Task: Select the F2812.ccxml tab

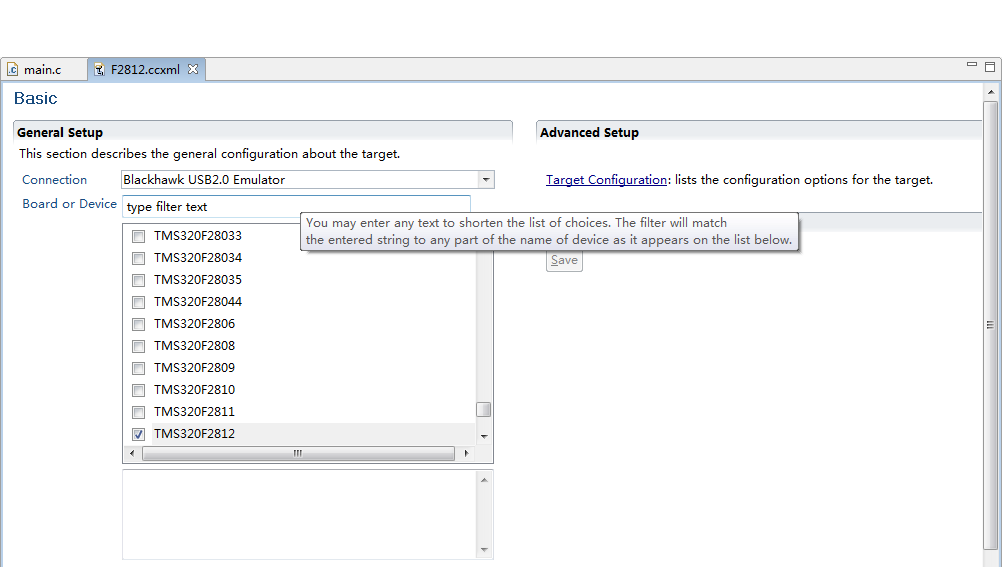Action: click(x=145, y=70)
